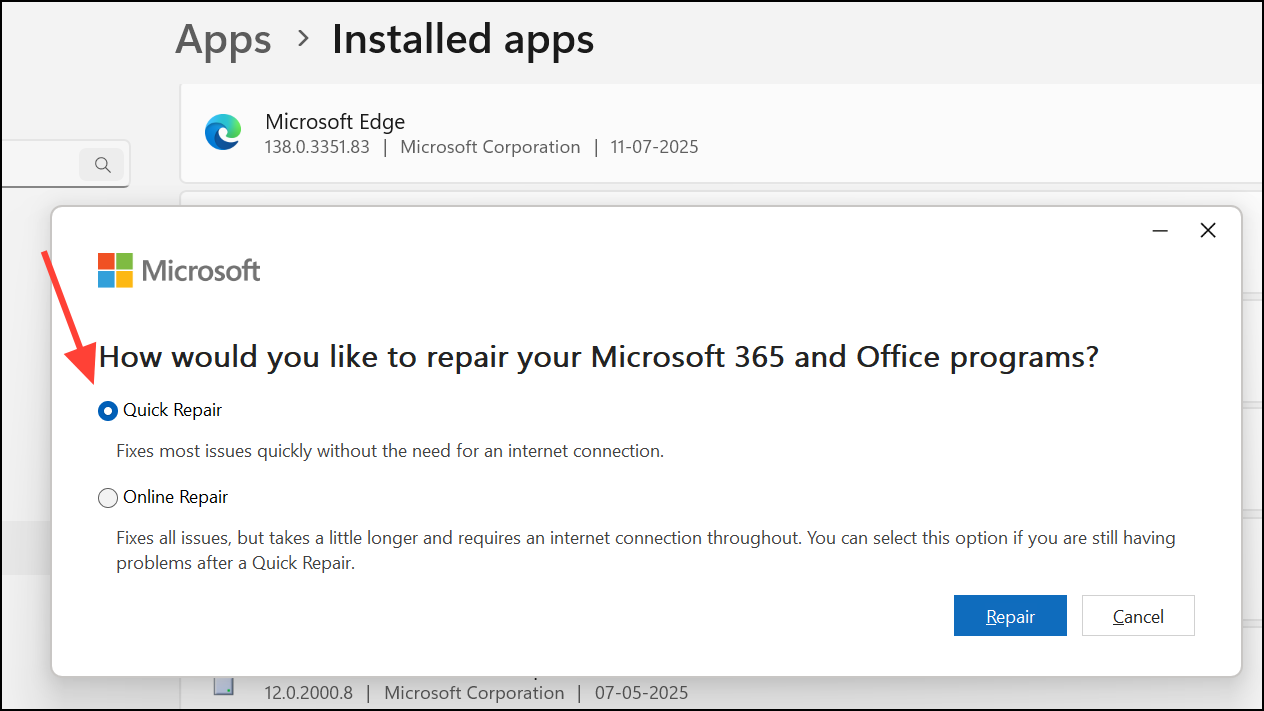Click the Microsoft four-color logo

[x=115, y=270]
